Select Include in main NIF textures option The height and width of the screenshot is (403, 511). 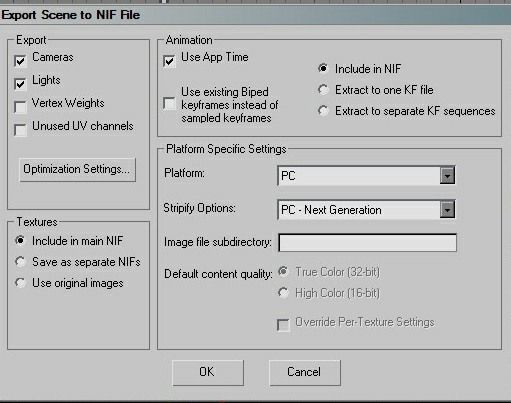20,240
